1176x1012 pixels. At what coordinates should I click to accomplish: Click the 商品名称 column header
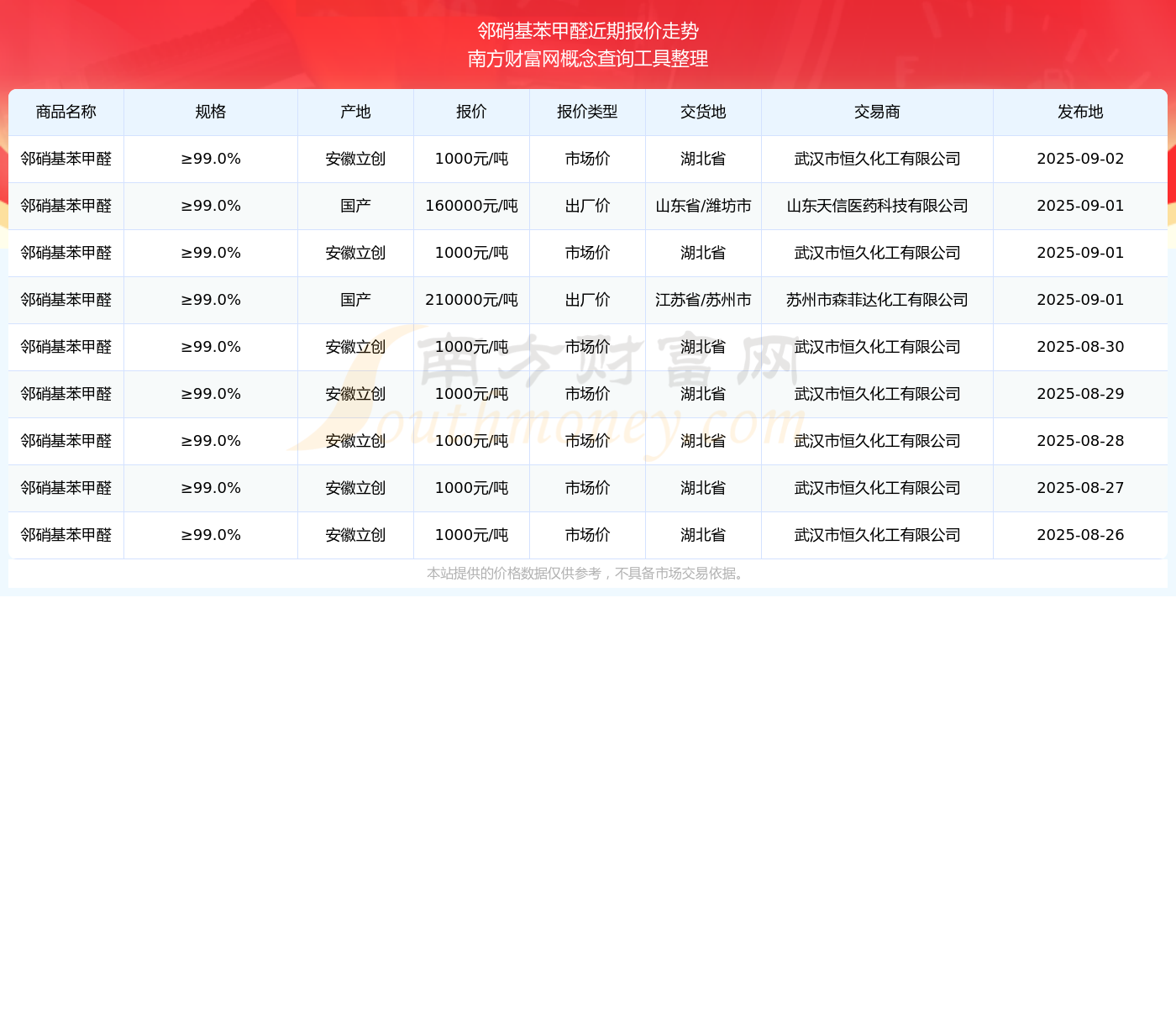click(x=66, y=112)
